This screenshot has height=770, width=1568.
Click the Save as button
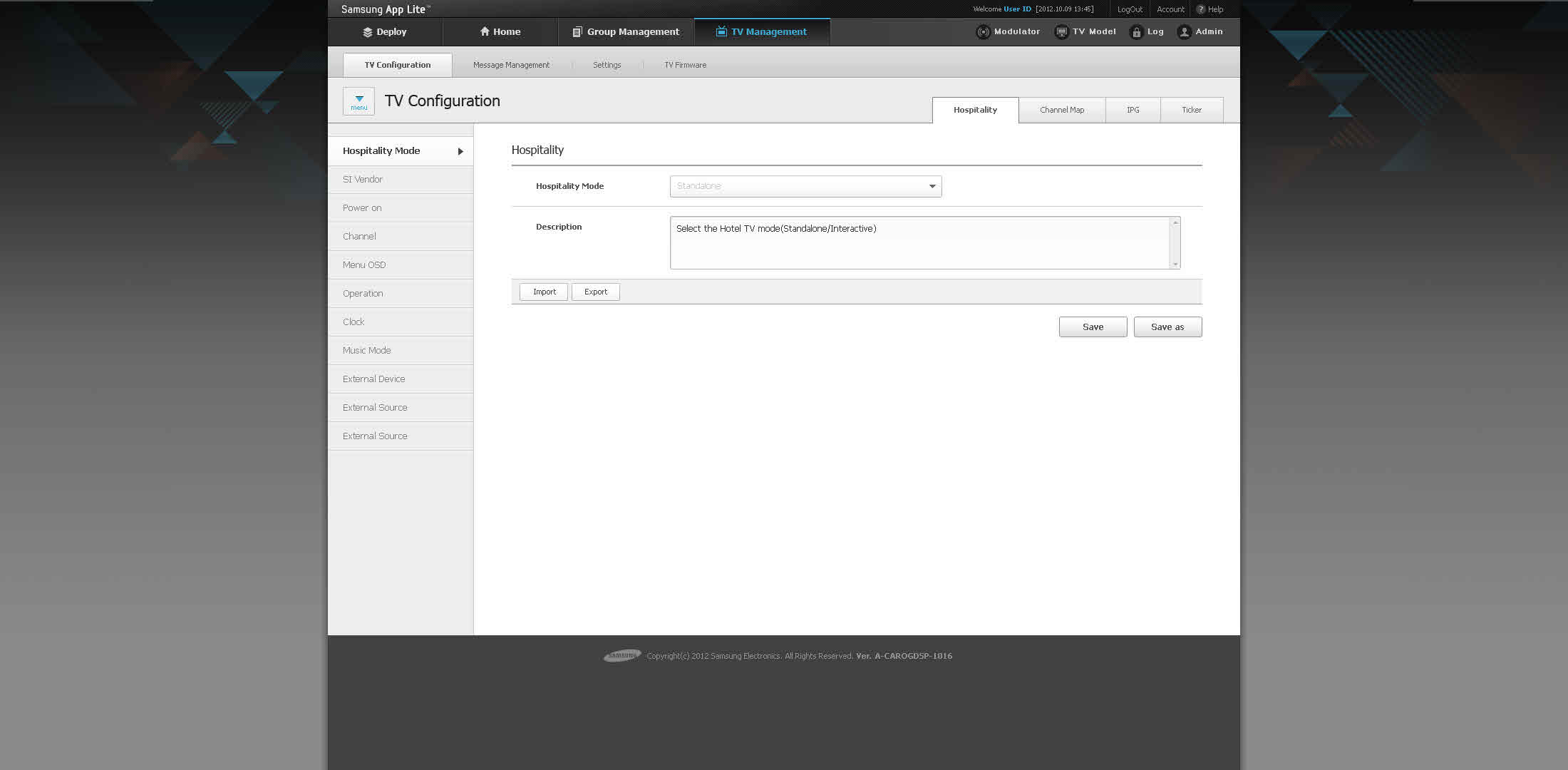tap(1167, 327)
